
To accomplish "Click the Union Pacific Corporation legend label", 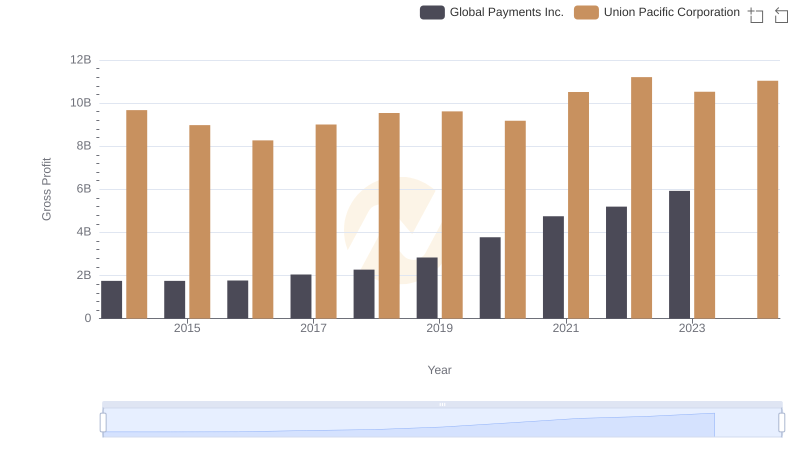I will [671, 12].
